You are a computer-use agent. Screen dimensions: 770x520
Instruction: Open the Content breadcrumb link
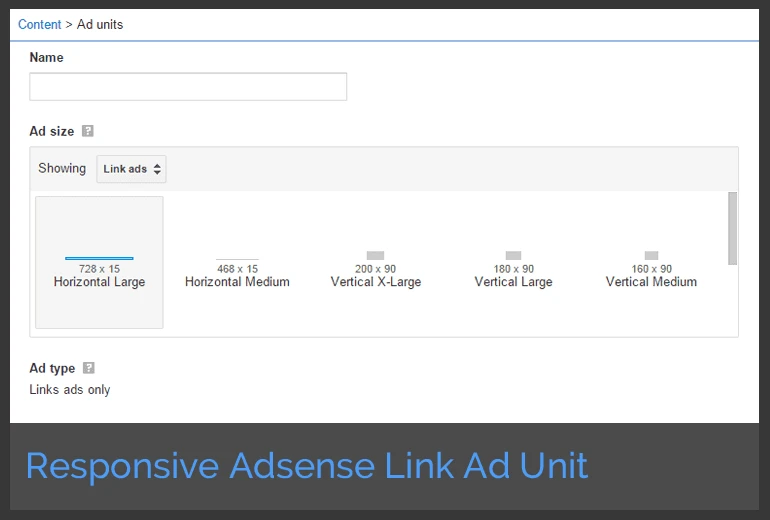39,24
